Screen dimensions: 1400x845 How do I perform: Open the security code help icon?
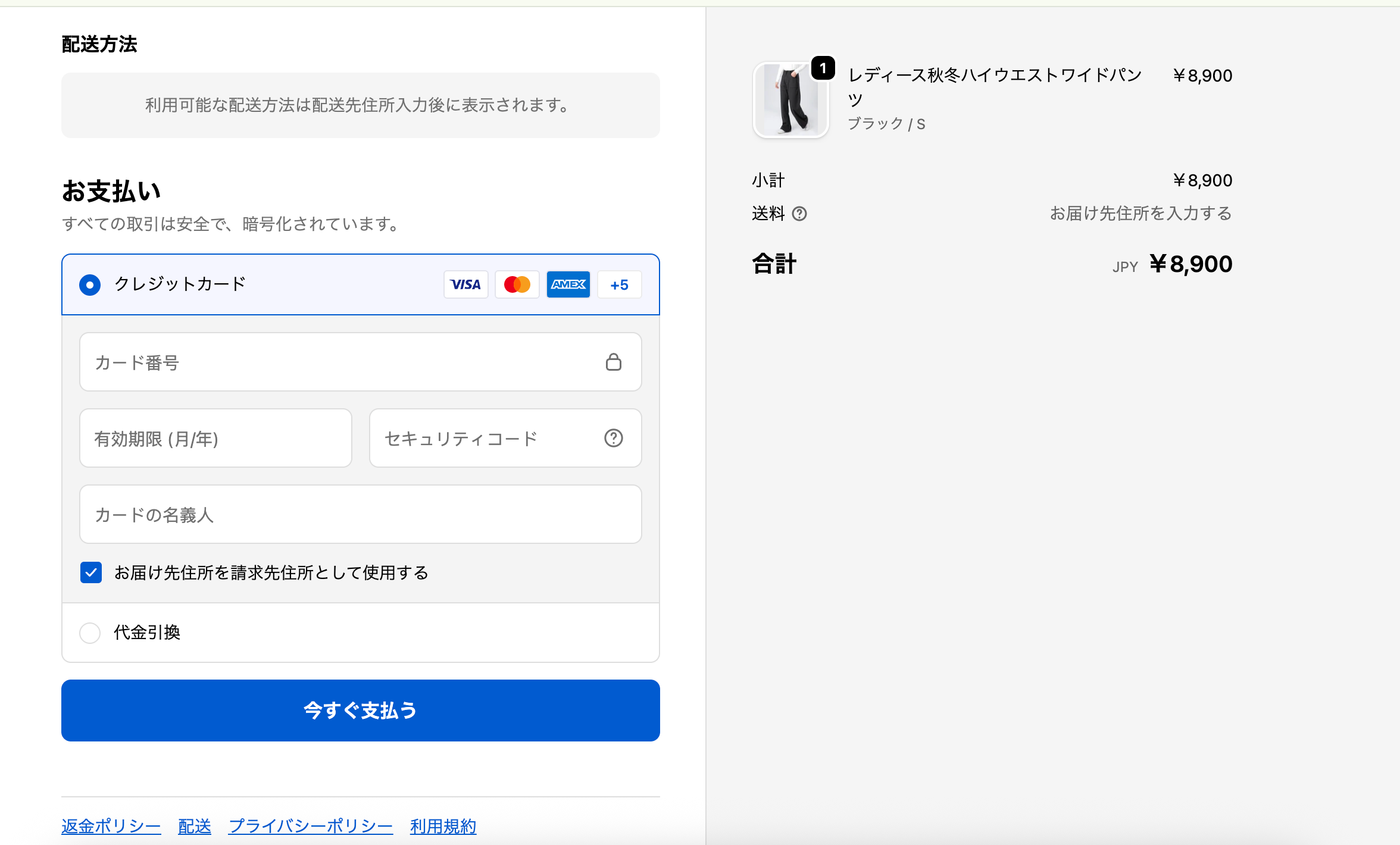pos(613,438)
